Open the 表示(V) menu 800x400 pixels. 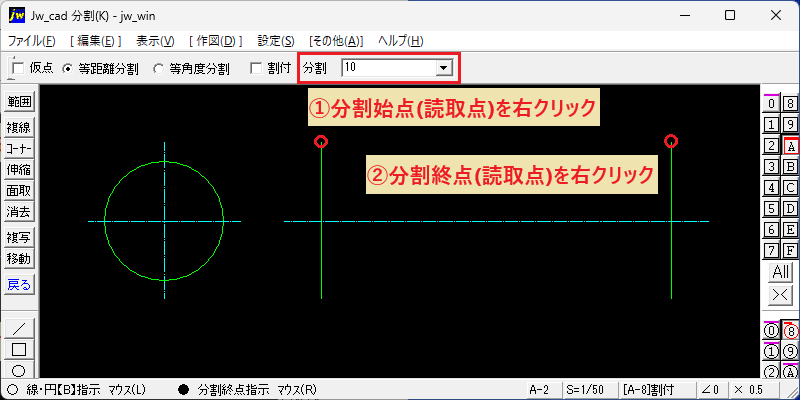point(155,41)
